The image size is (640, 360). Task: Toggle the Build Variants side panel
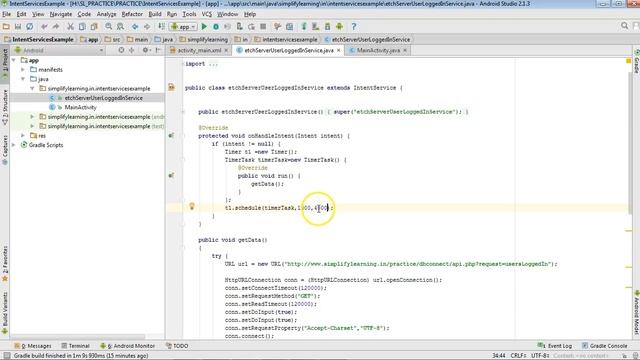[5, 312]
